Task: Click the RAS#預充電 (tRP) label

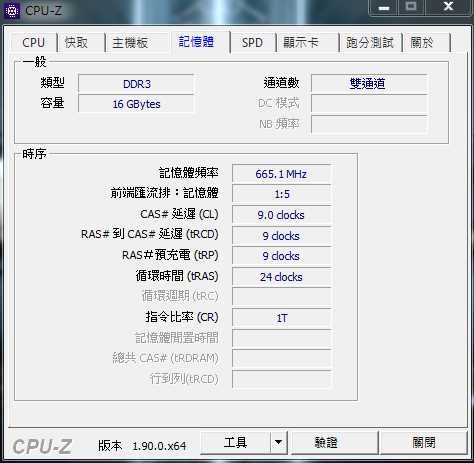Action: (x=170, y=255)
